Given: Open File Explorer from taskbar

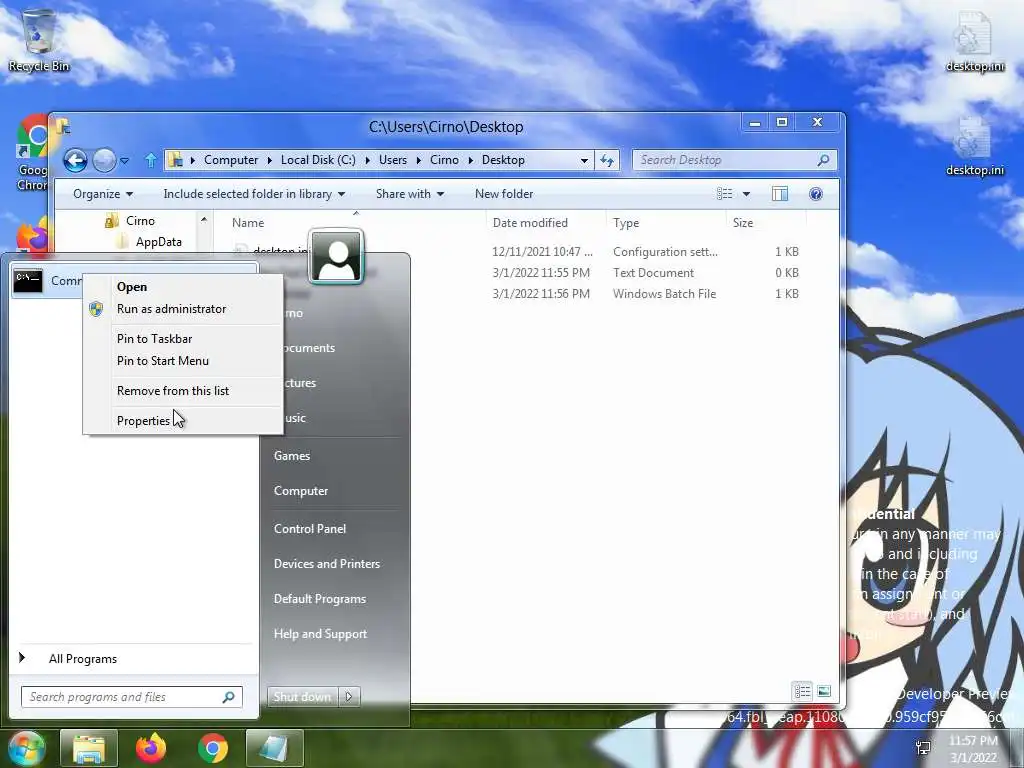Looking at the screenshot, I should [x=89, y=748].
